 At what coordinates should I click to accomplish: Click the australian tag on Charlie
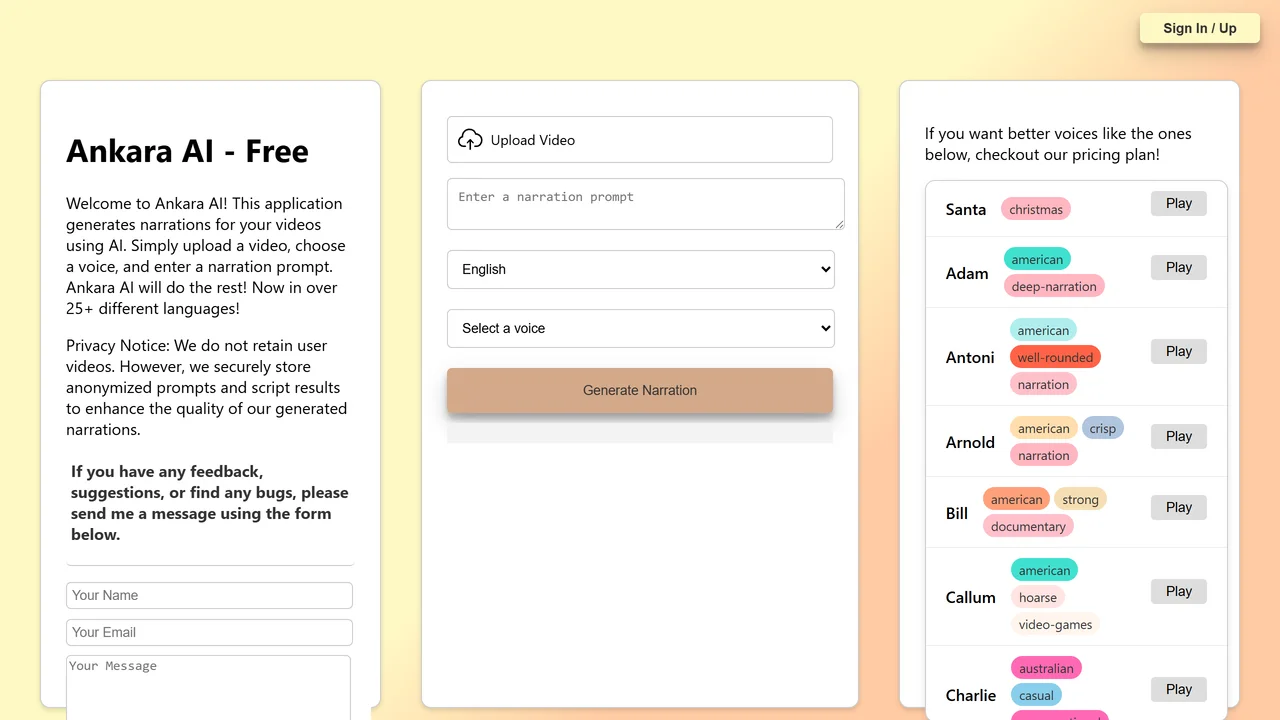tap(1046, 668)
